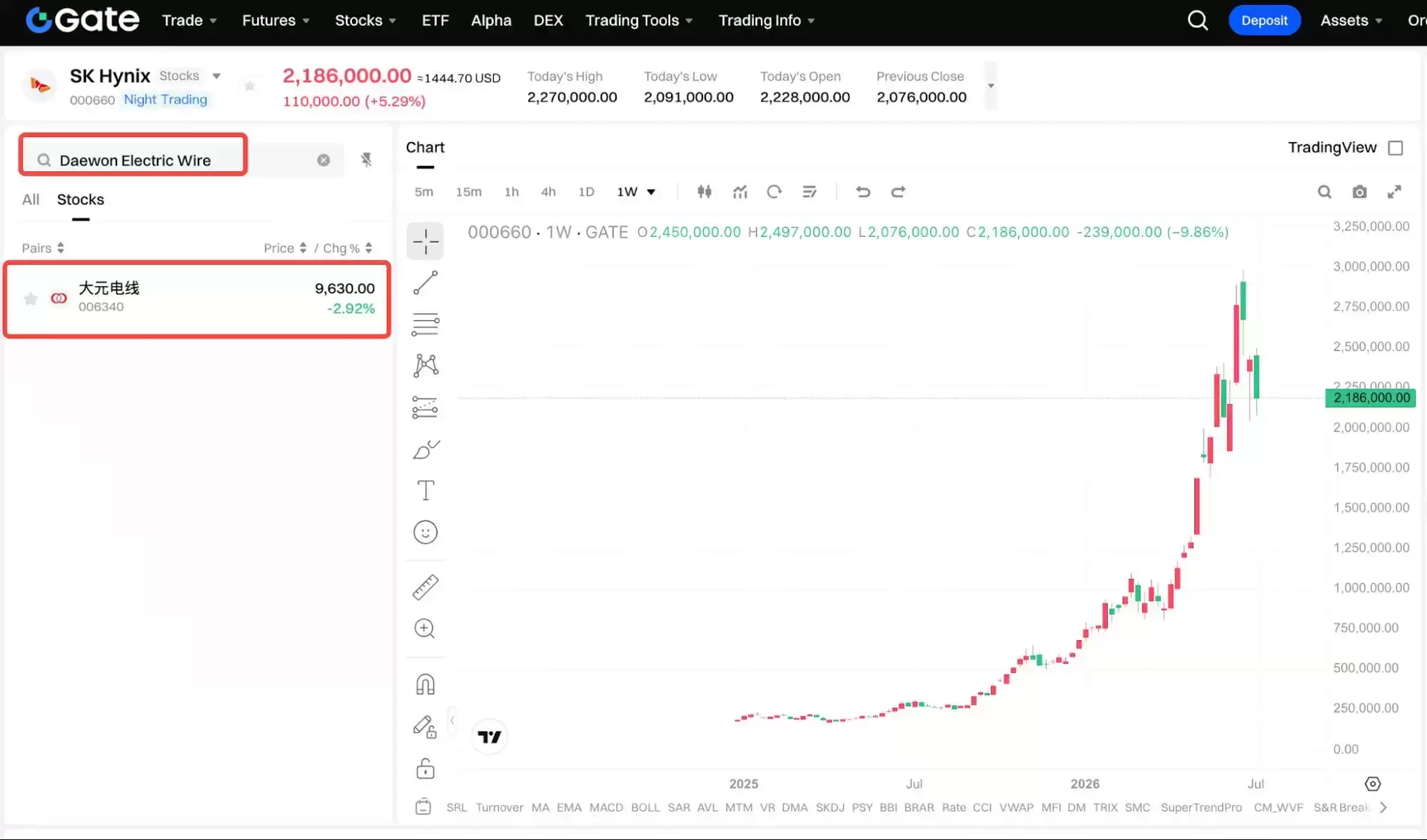Toggle the SK Hynix favorite star

tap(249, 86)
